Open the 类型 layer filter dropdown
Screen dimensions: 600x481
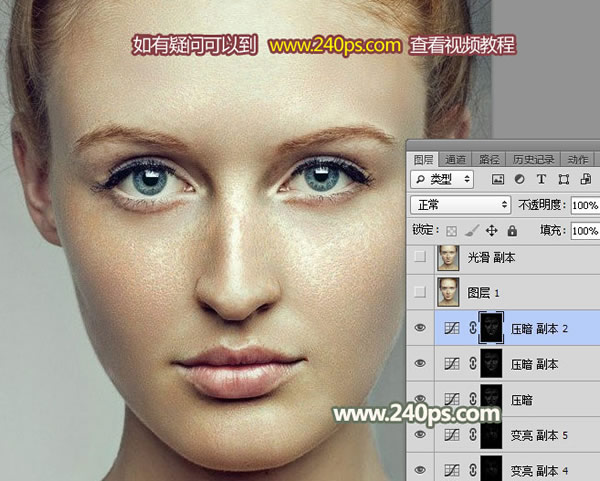(442, 179)
